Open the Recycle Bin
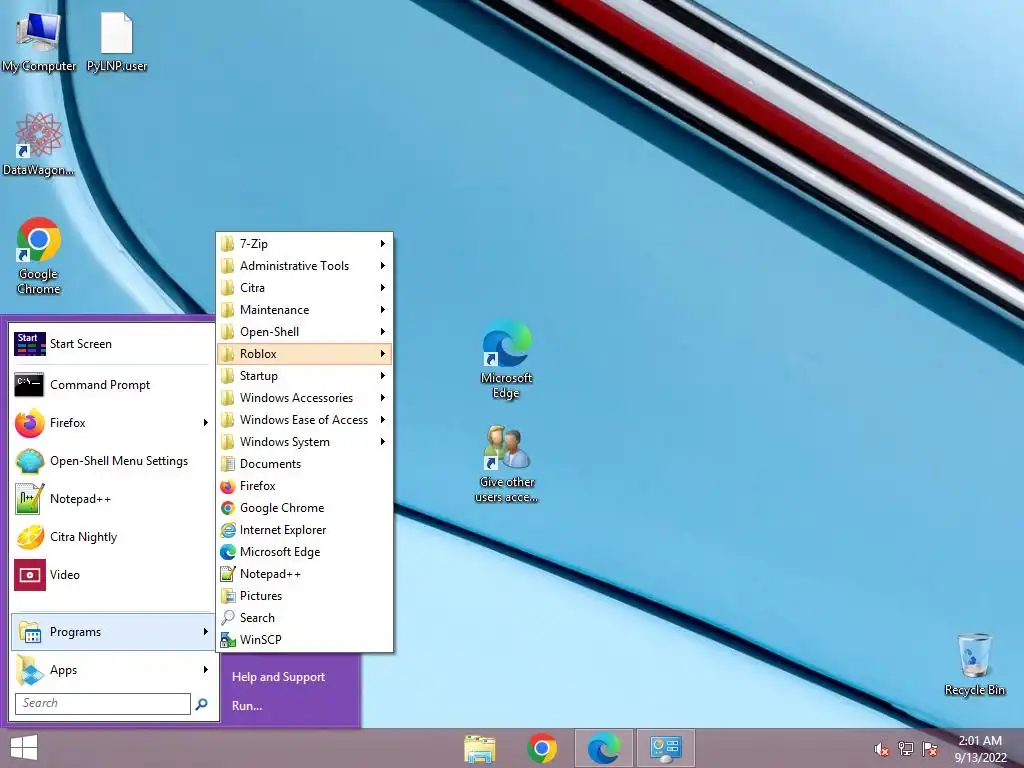 tap(974, 664)
